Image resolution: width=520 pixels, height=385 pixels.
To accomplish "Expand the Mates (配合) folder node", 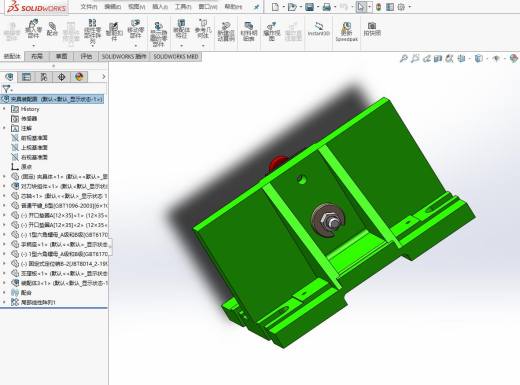I will (4, 292).
